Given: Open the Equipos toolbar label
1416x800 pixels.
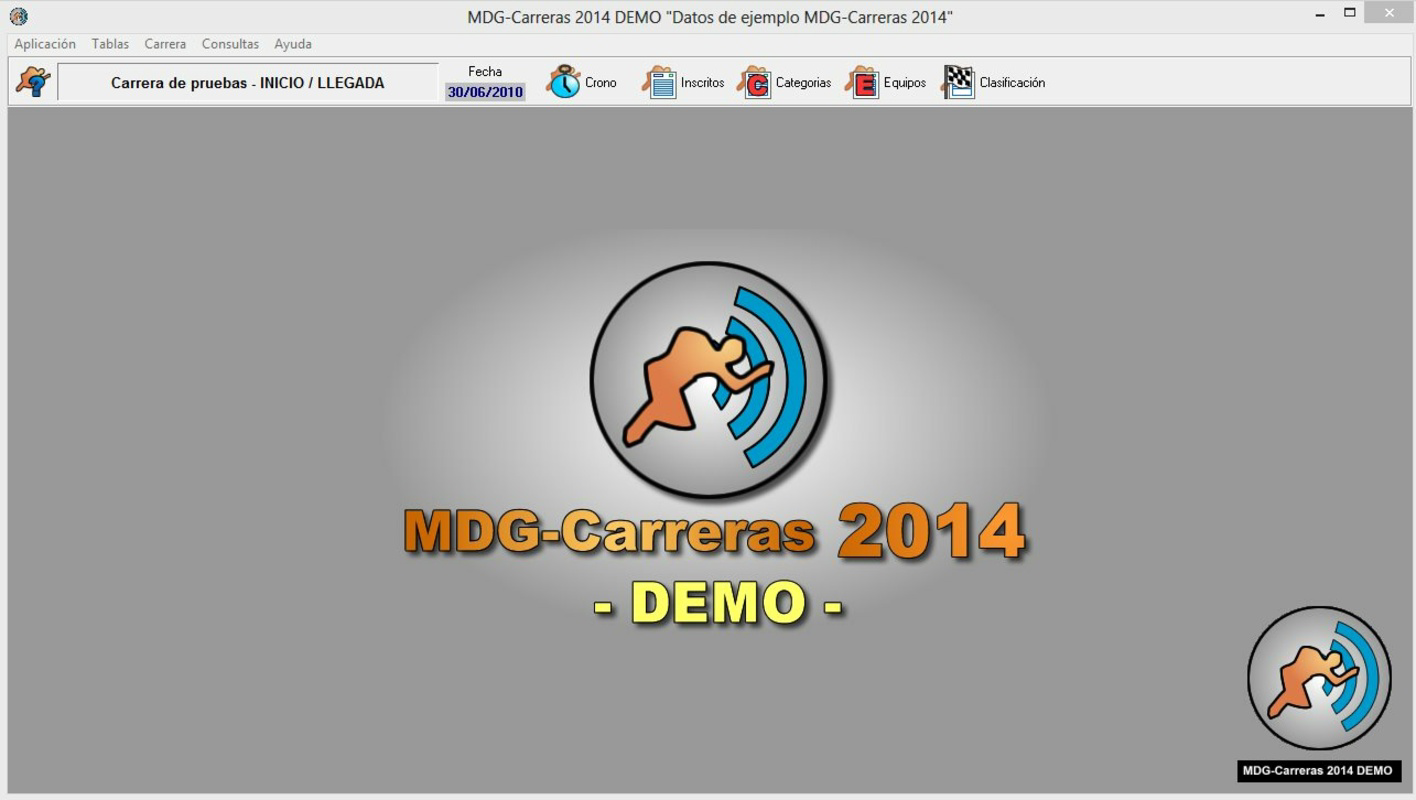Looking at the screenshot, I should click(x=905, y=83).
